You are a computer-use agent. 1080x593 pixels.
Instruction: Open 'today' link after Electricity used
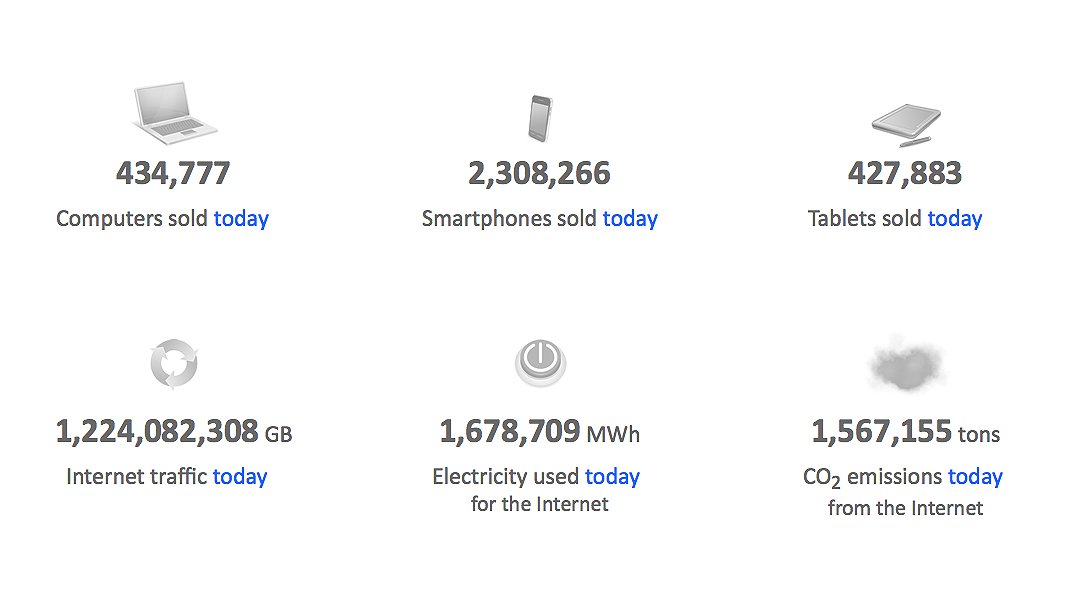[612, 477]
